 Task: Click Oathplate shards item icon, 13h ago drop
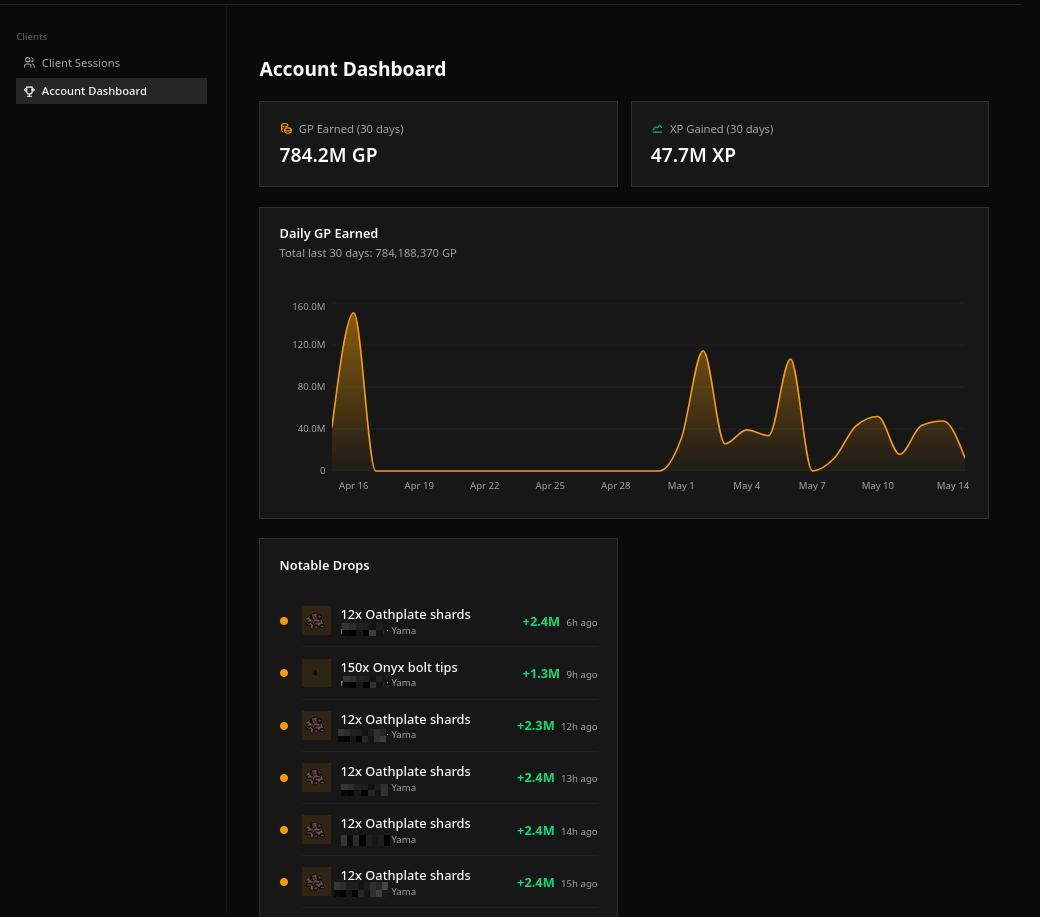click(316, 777)
